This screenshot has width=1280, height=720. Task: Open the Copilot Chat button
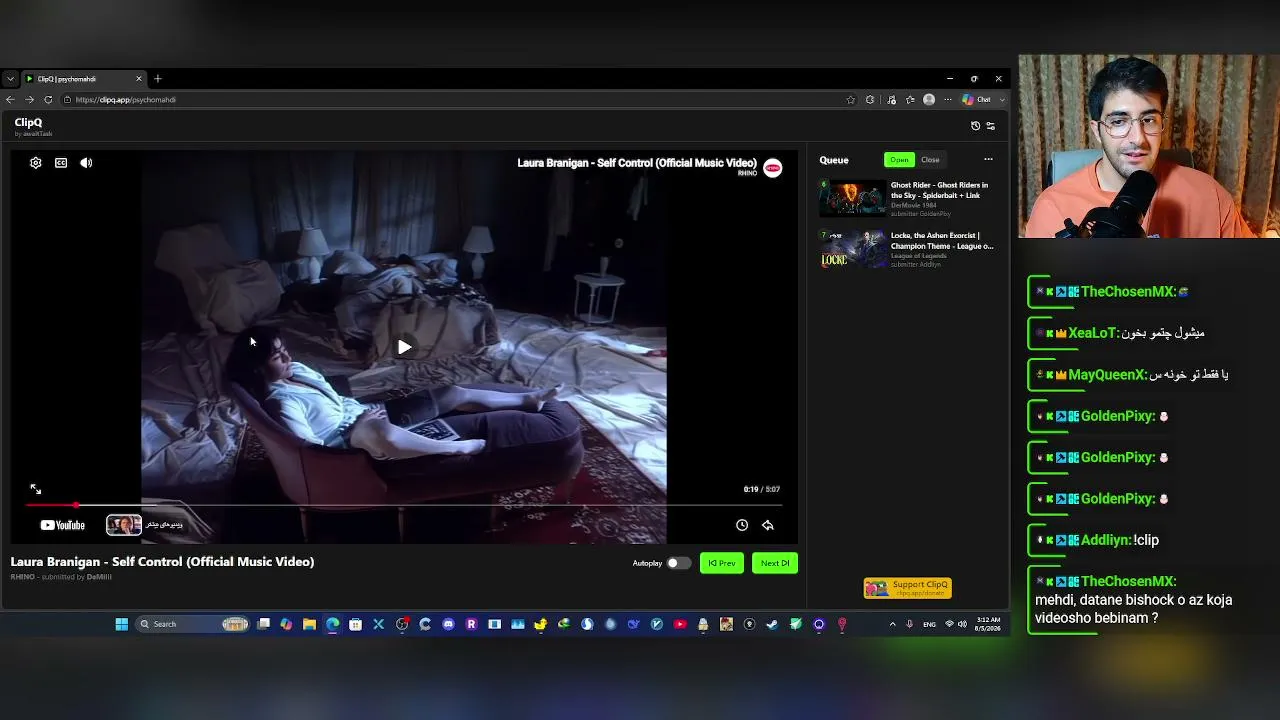[x=977, y=100]
